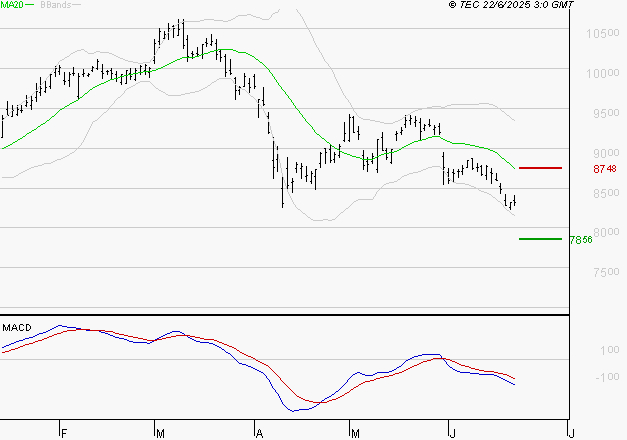This screenshot has width=627, height=440.
Task: Click the A month marker on time axis
Action: point(260,434)
